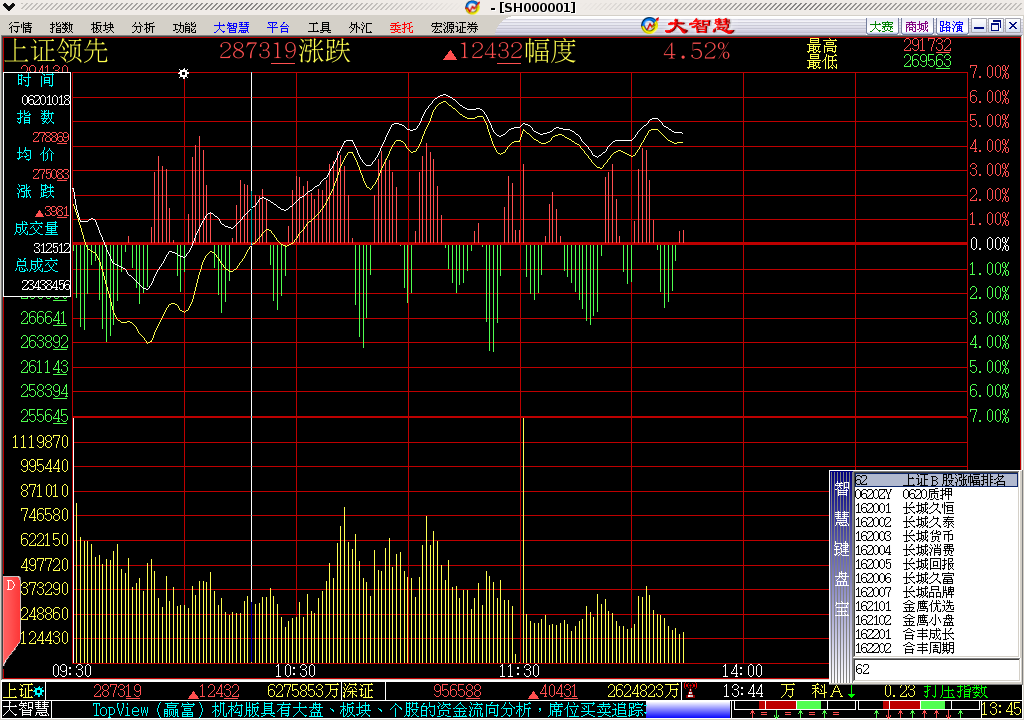Image resolution: width=1024 pixels, height=720 pixels.
Task: Select 长城久泰 in the list
Action: pyautogui.click(x=936, y=523)
